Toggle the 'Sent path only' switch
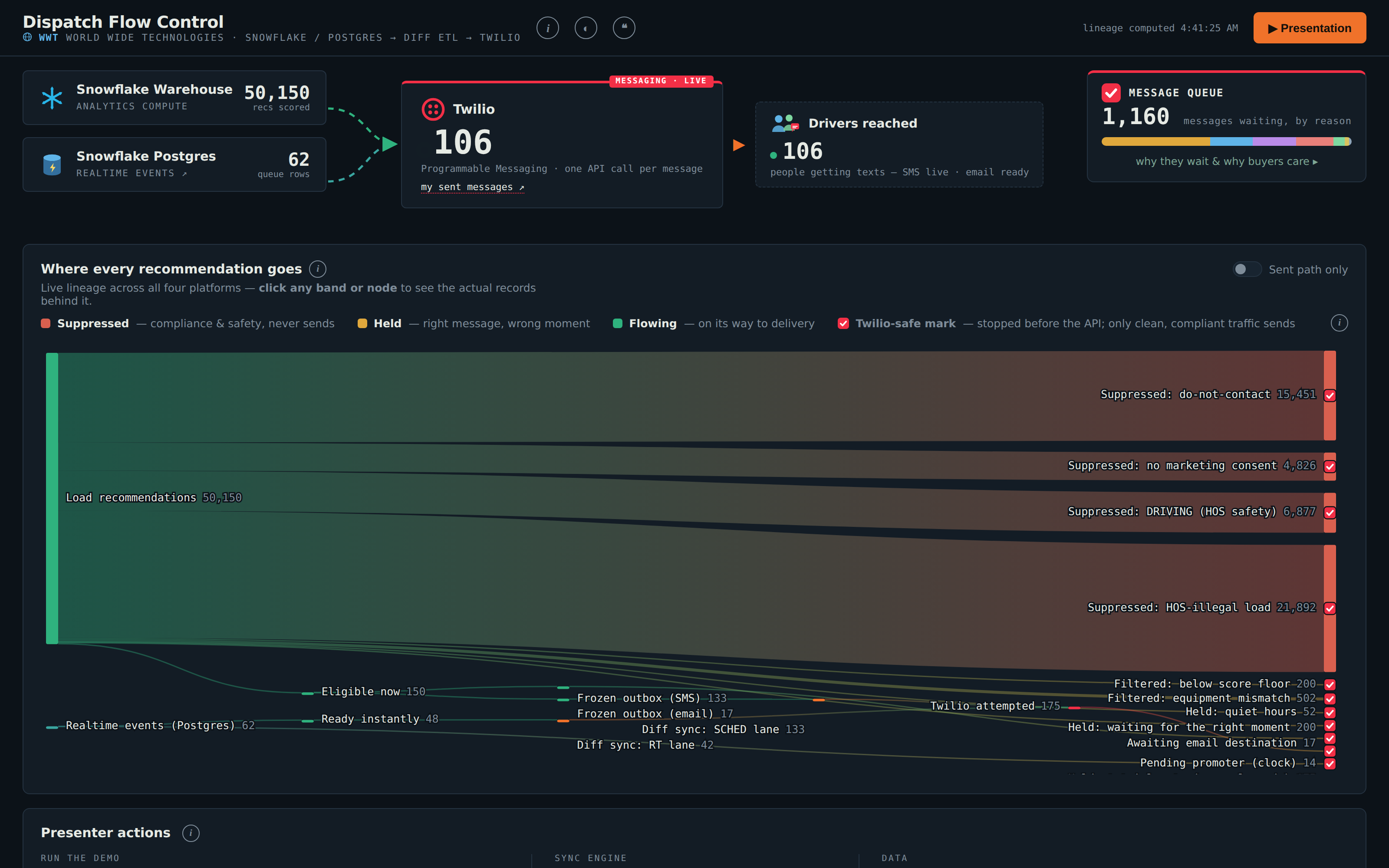Image resolution: width=1389 pixels, height=868 pixels. tap(1247, 269)
